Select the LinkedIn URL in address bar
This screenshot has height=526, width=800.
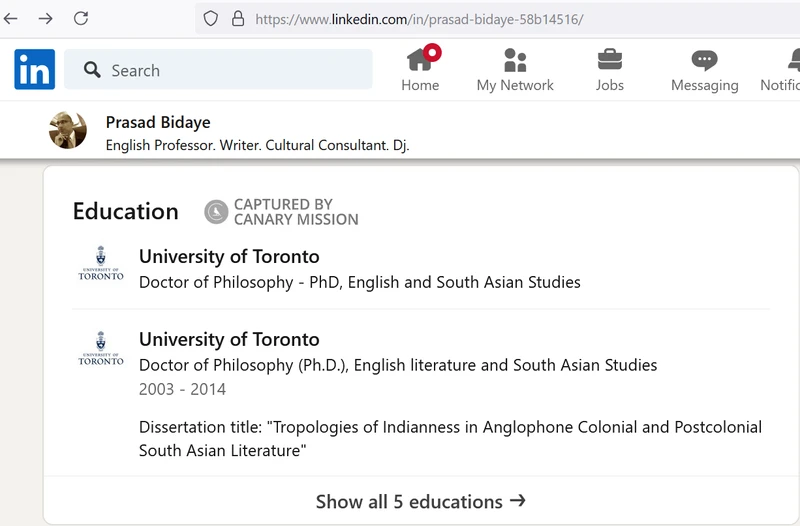tap(419, 19)
